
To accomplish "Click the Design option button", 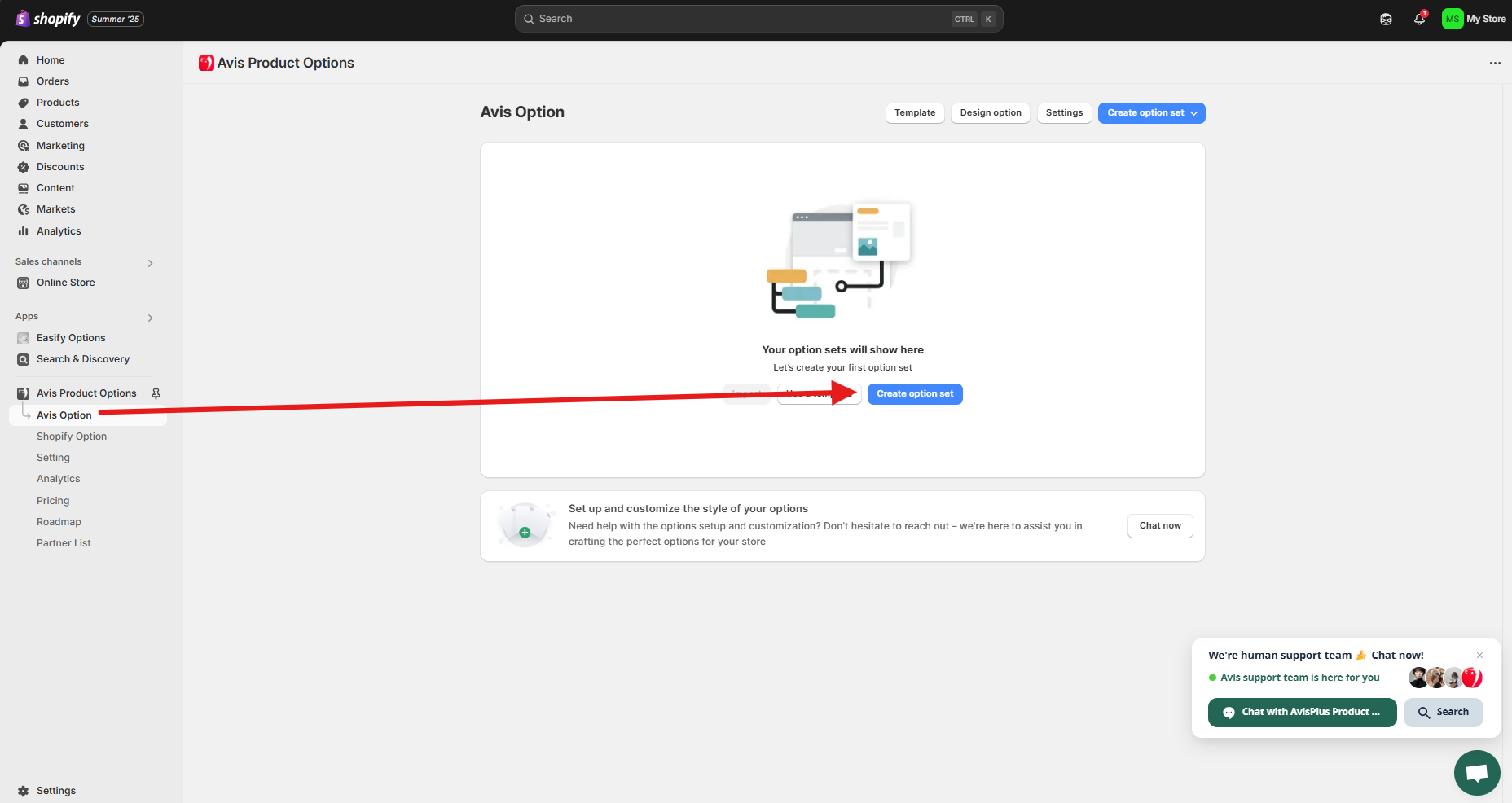I will (990, 113).
